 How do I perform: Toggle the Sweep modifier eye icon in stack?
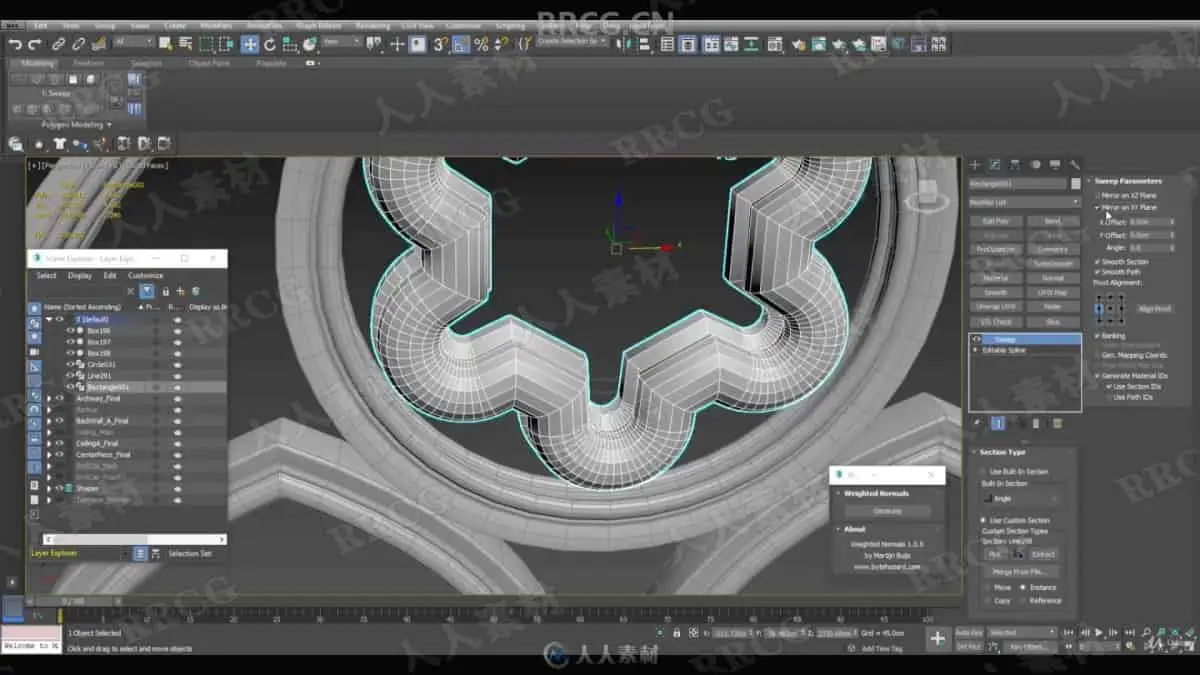[x=976, y=340]
